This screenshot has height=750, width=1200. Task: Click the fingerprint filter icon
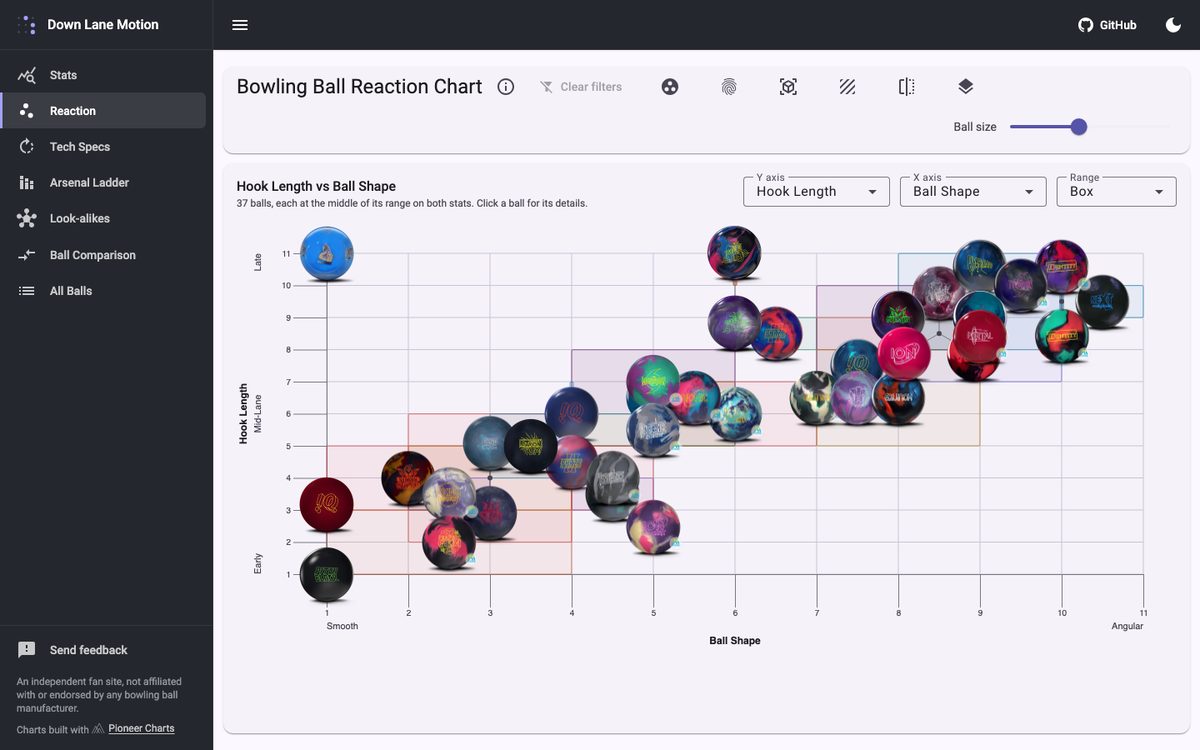tap(729, 87)
